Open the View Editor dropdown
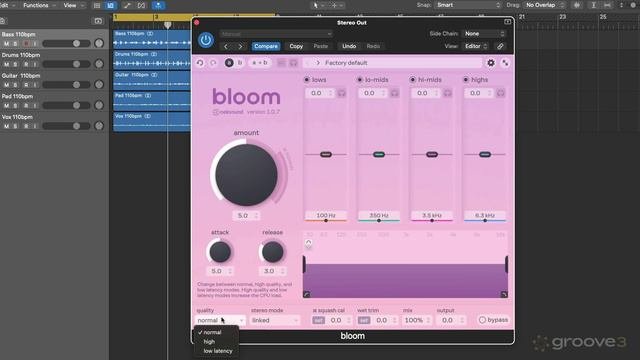 point(476,46)
